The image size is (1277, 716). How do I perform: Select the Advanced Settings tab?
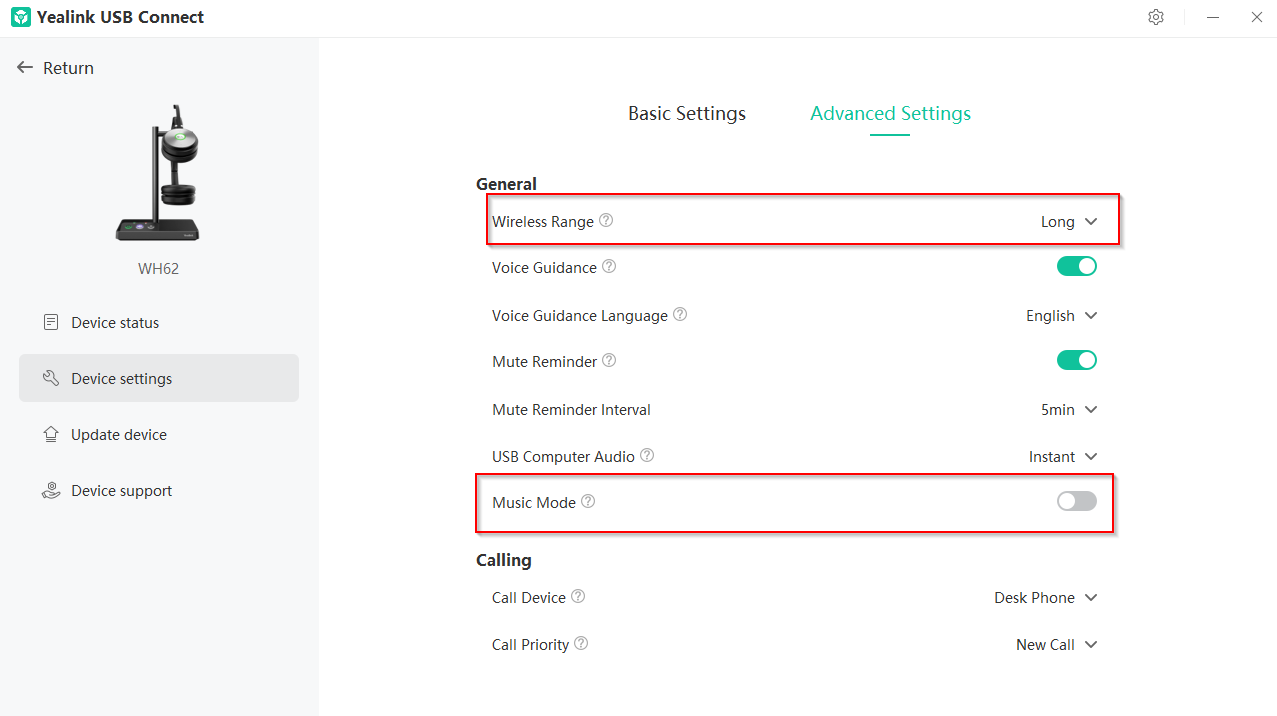pos(890,114)
